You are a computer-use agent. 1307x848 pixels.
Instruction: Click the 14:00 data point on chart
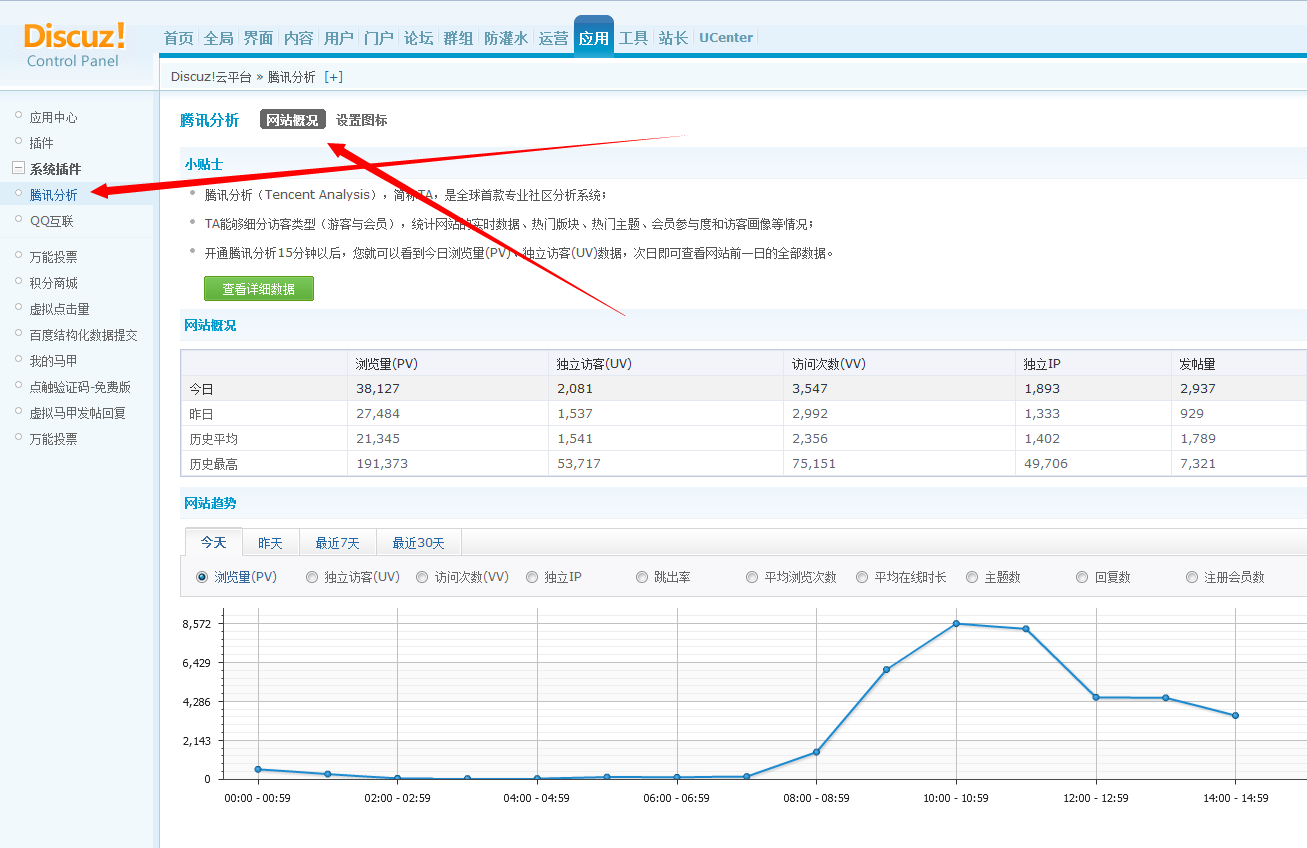coord(1235,715)
